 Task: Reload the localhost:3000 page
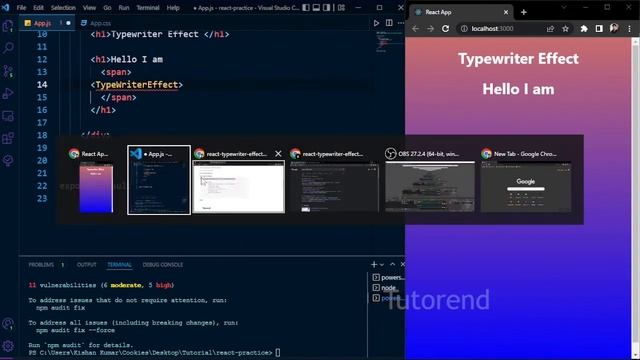[445, 29]
